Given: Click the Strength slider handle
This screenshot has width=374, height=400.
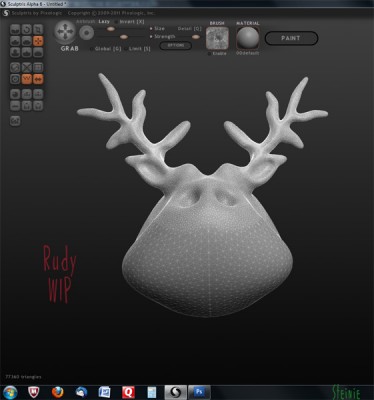Looking at the screenshot, I should (123, 37).
